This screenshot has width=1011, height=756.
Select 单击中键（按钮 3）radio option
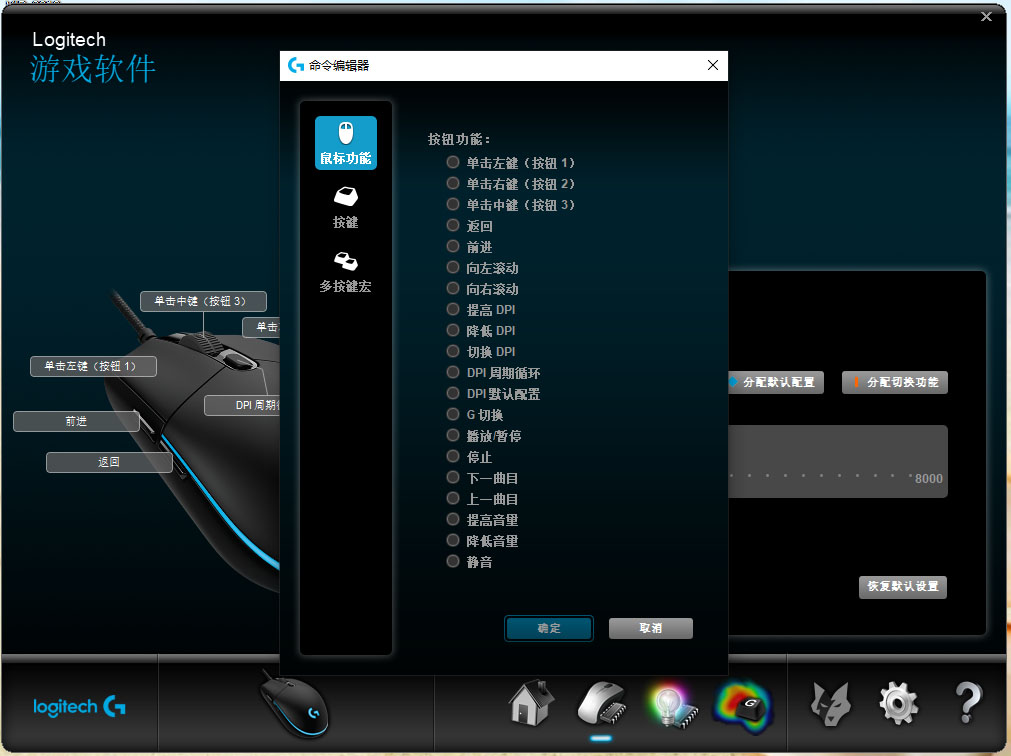453,204
